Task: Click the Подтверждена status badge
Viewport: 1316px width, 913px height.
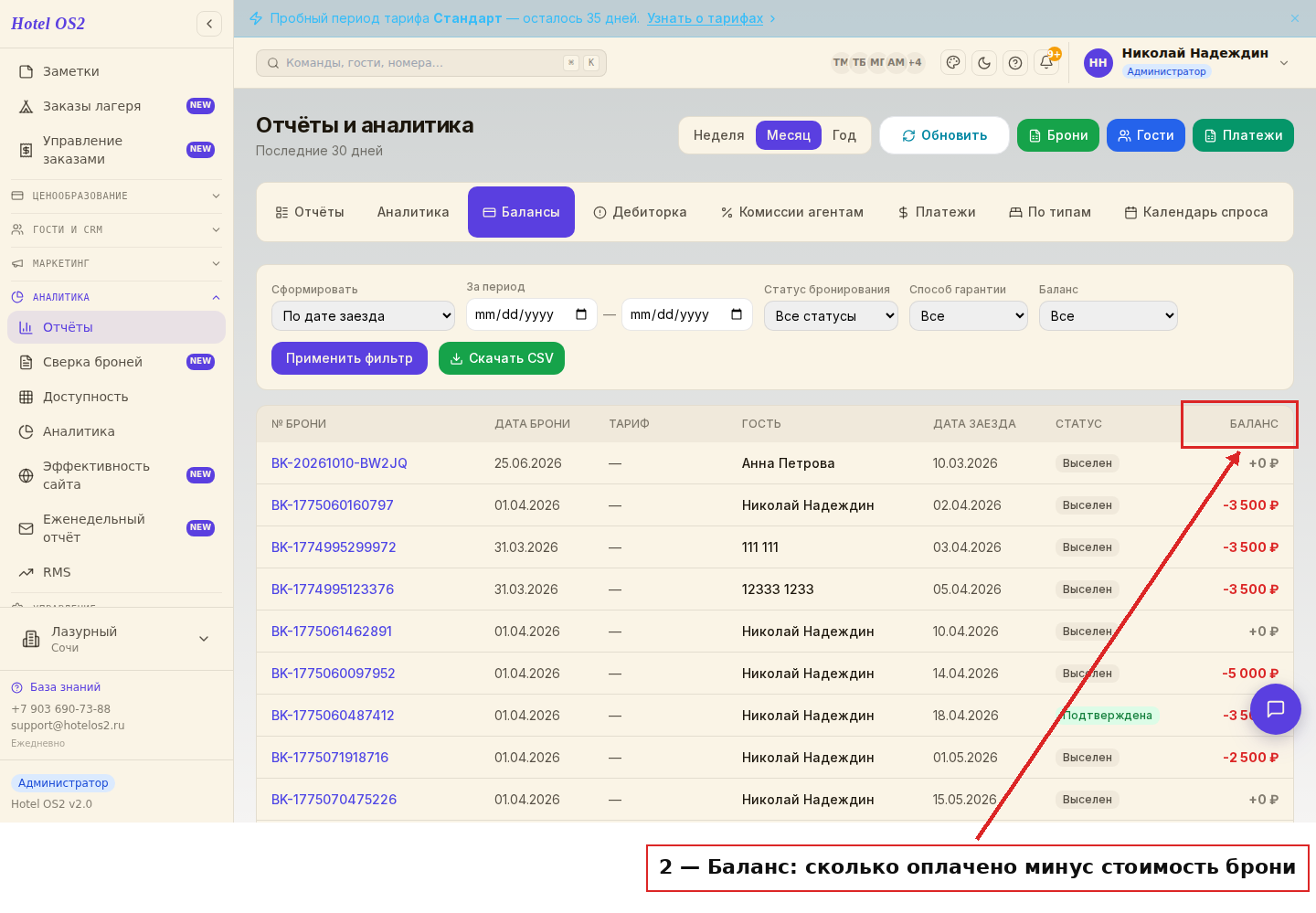Action: [1107, 716]
